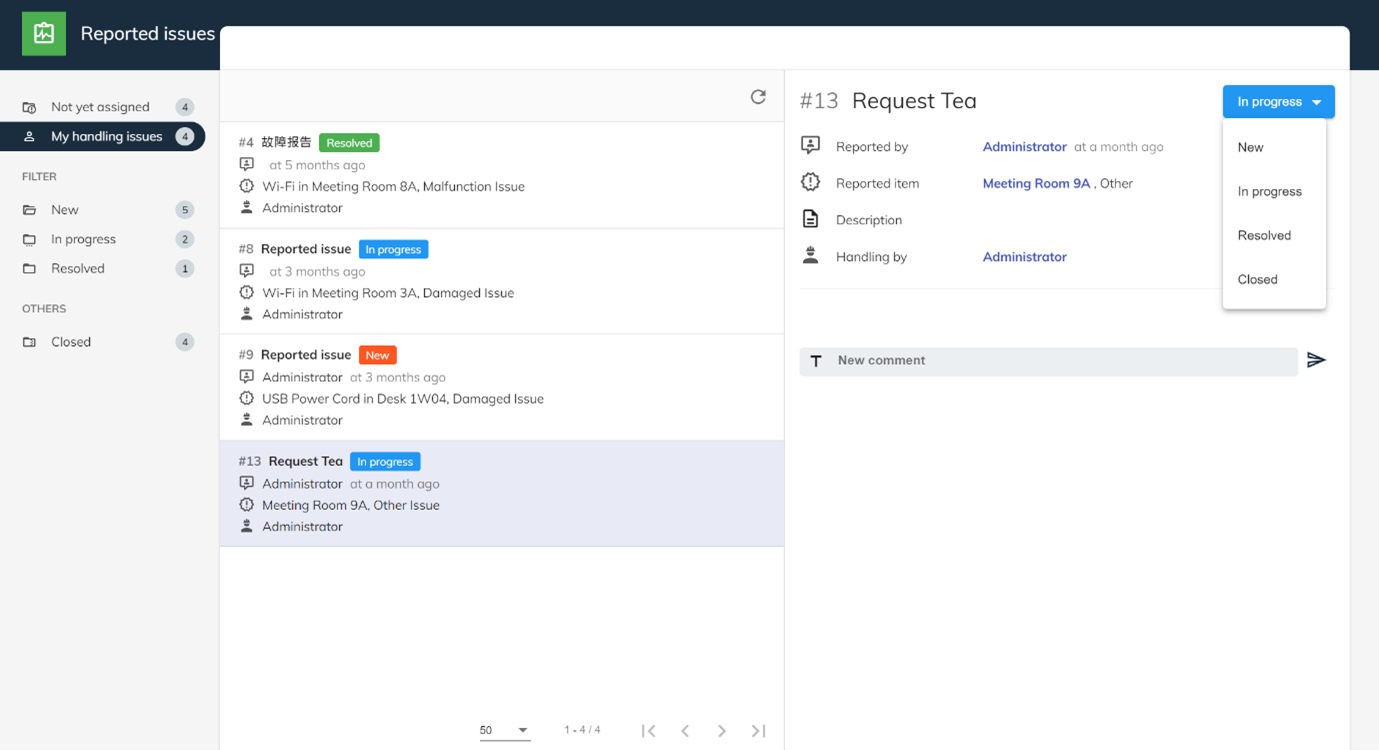This screenshot has width=1379, height=750.
Task: Open Not yet assigned issues list
Action: [100, 107]
